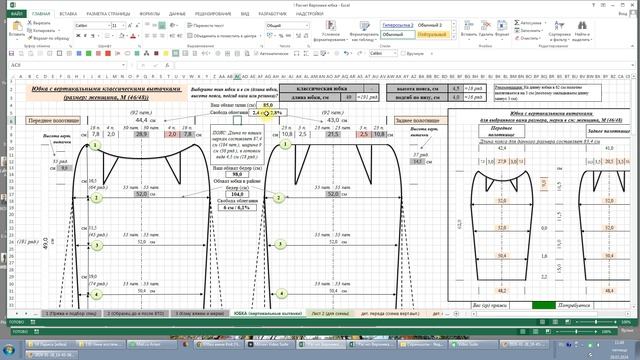This screenshot has height=360, width=640.
Task: Click the Переднее полотнище label box
Action: (x=53, y=120)
